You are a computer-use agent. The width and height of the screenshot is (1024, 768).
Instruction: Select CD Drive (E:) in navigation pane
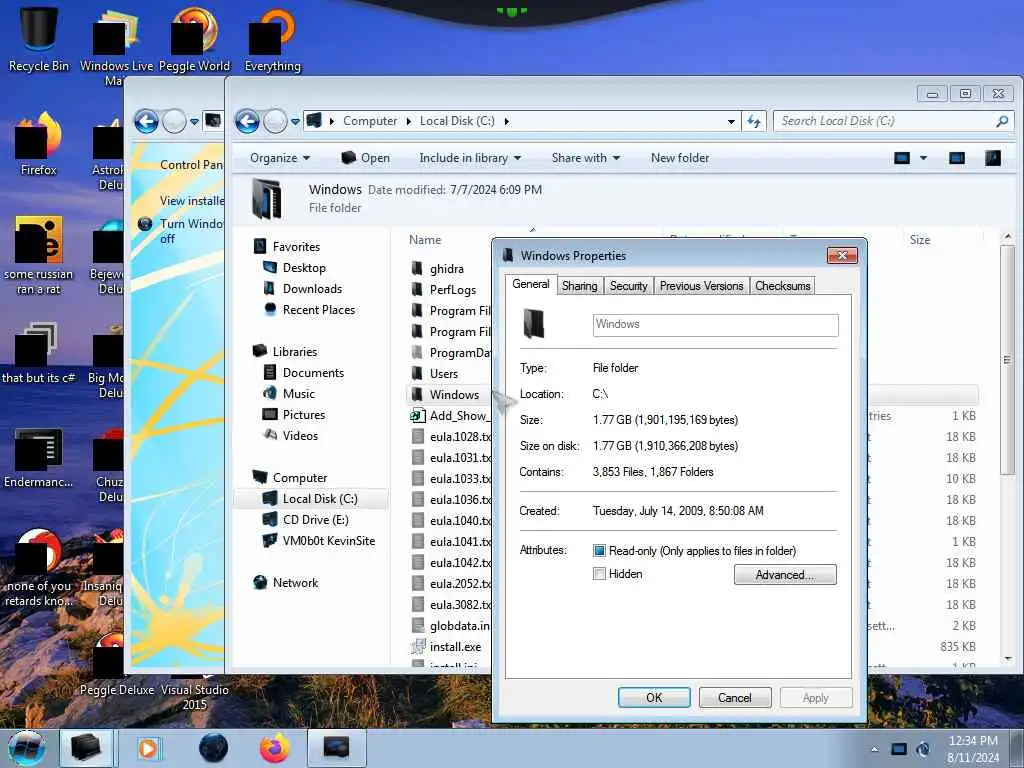click(x=315, y=520)
